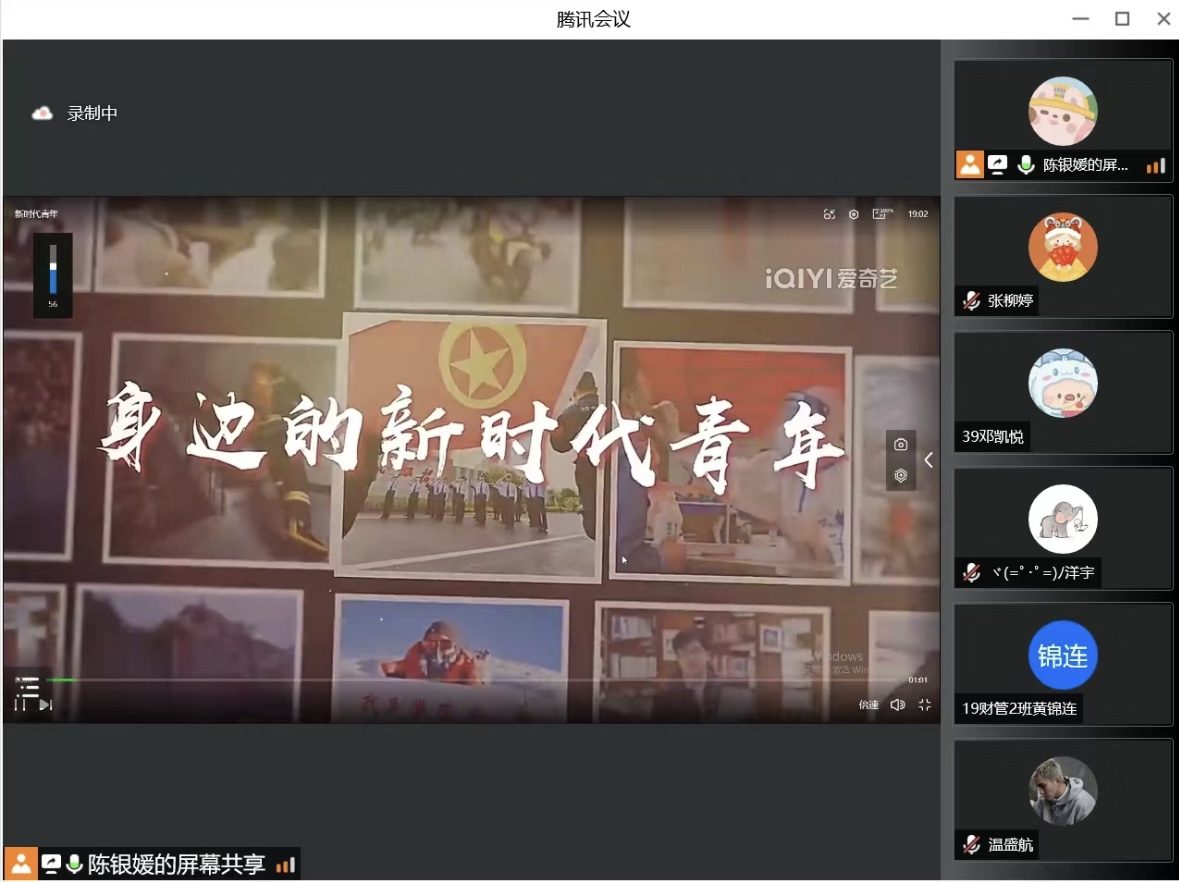Click the 陈银媛的屏幕共享 label at the bottom
The image size is (1179, 882).
pyautogui.click(x=176, y=865)
